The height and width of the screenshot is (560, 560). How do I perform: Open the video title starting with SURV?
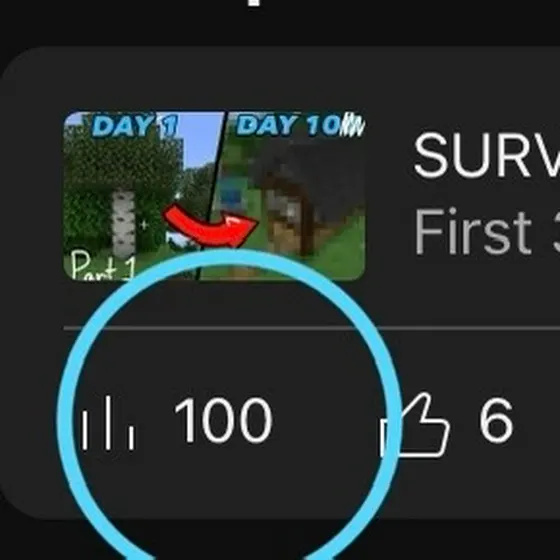point(486,155)
